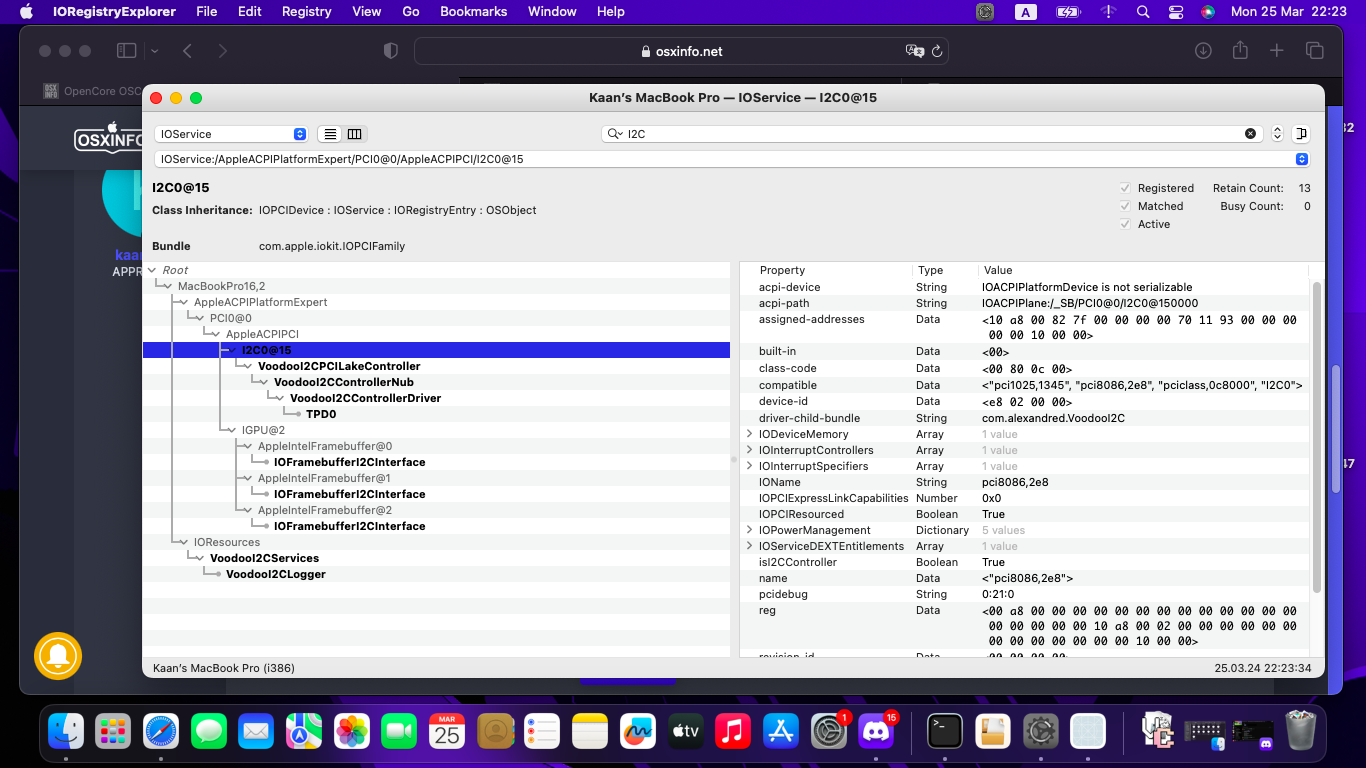Toggle the Matched checkbox
The width and height of the screenshot is (1366, 768).
coord(1125,206)
